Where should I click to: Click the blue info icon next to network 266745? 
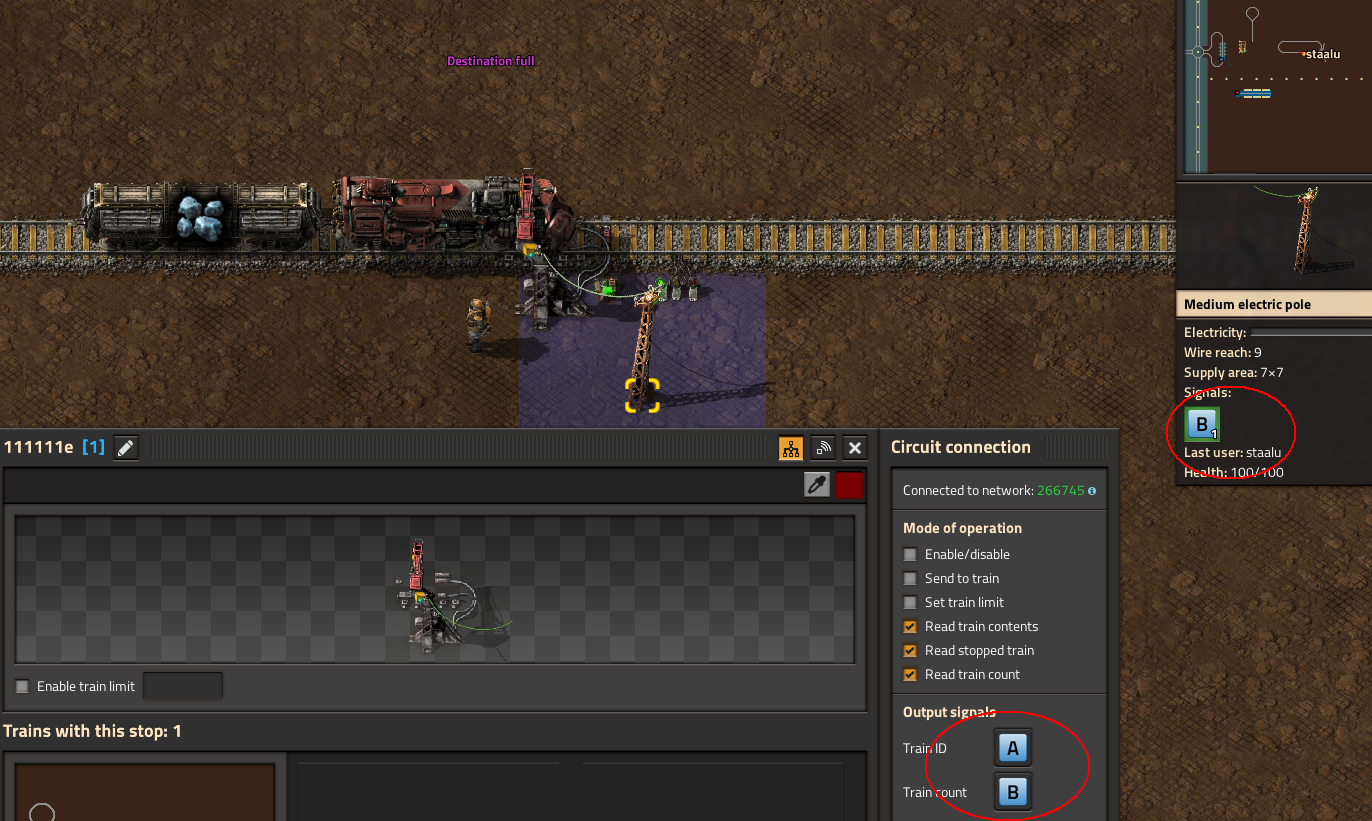(x=1091, y=491)
